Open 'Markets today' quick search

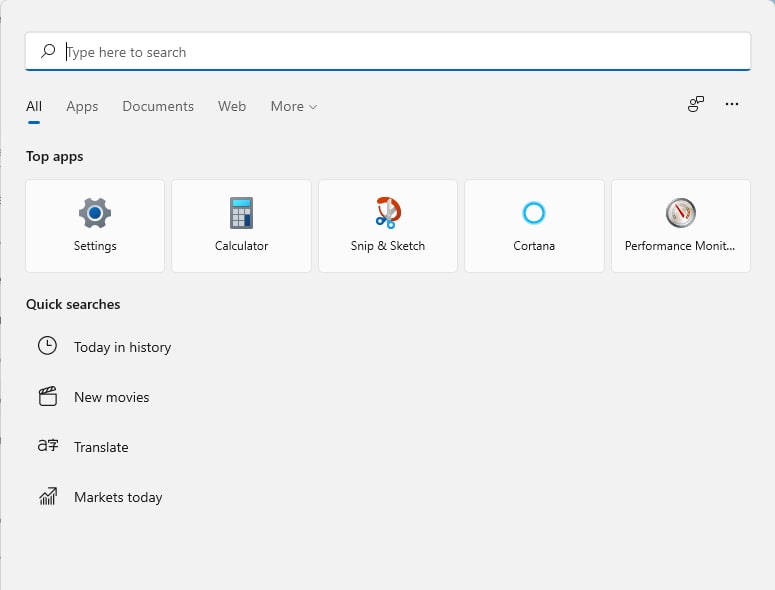click(118, 497)
